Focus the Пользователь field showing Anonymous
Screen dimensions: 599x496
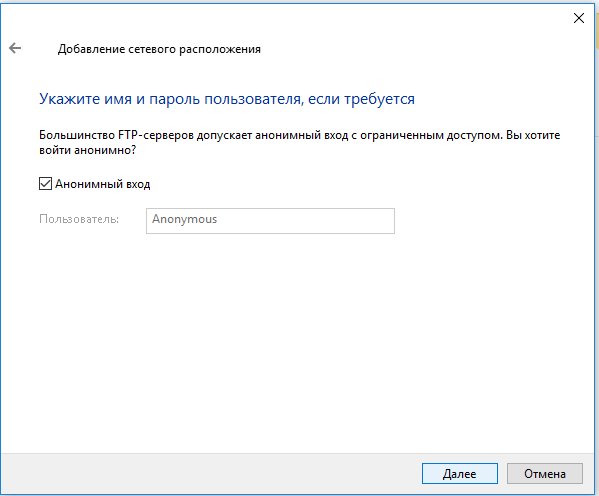(270, 221)
